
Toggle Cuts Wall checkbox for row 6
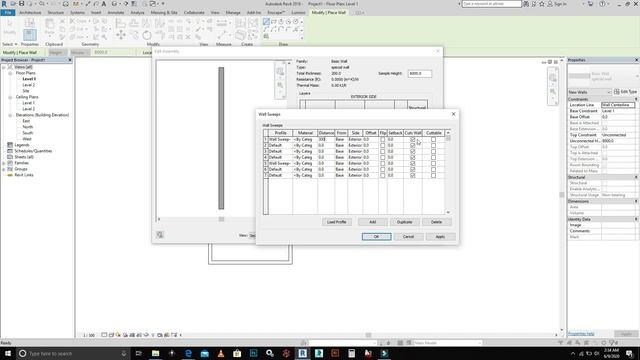[x=413, y=169]
